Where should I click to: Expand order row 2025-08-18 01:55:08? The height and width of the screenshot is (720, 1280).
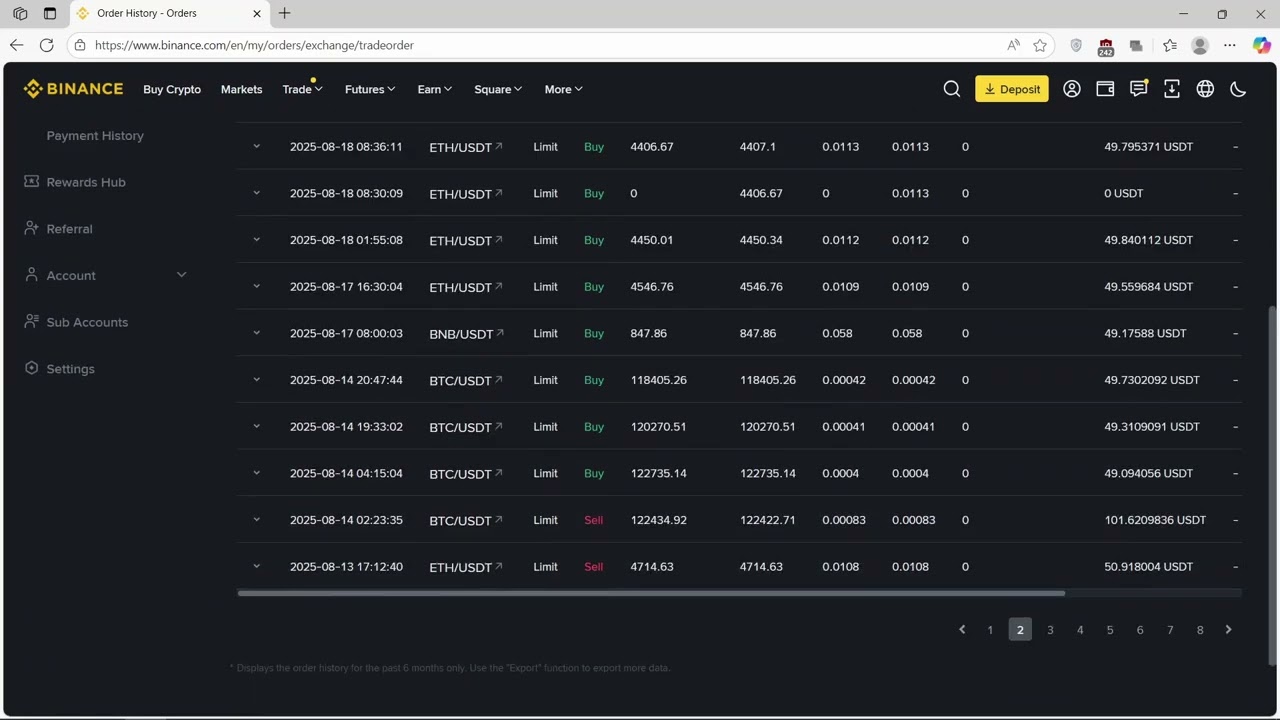pyautogui.click(x=256, y=239)
